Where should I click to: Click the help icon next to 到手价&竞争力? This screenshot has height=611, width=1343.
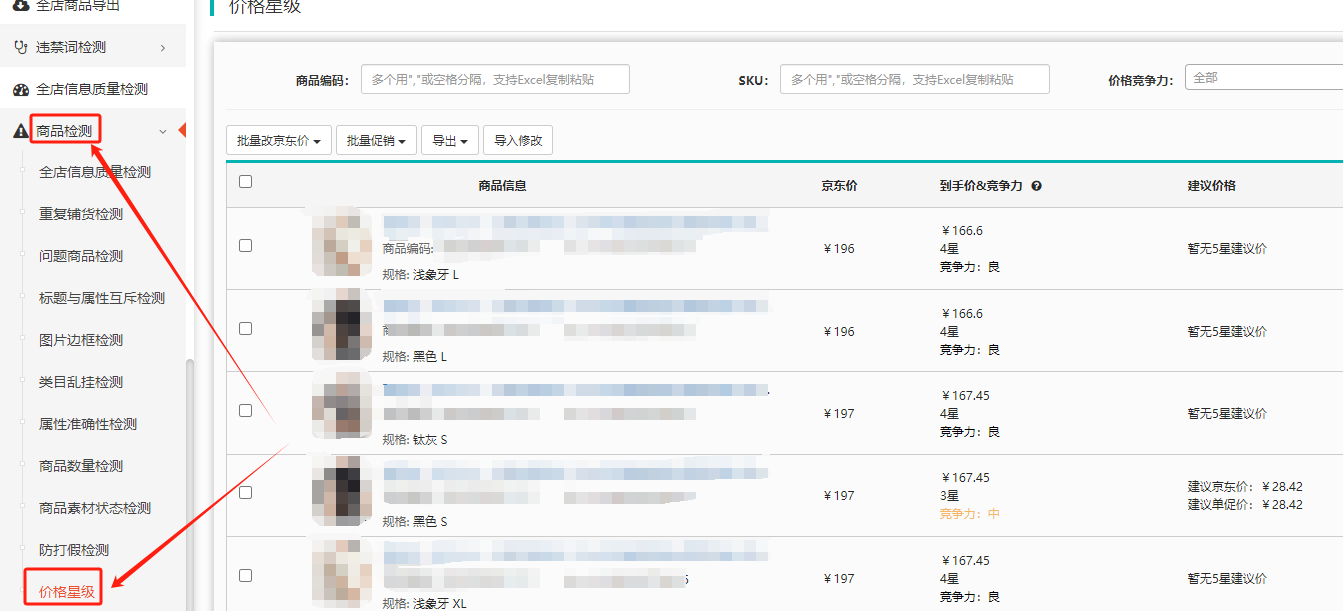coord(1036,186)
